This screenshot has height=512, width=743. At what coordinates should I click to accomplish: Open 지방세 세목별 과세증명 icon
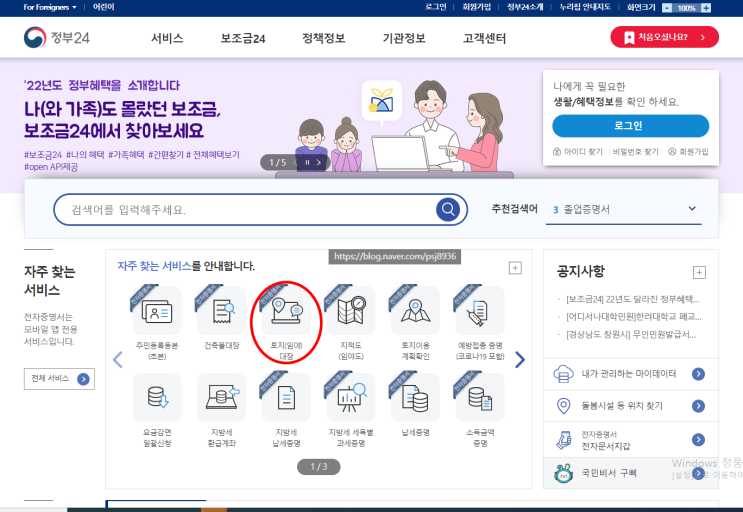351,397
